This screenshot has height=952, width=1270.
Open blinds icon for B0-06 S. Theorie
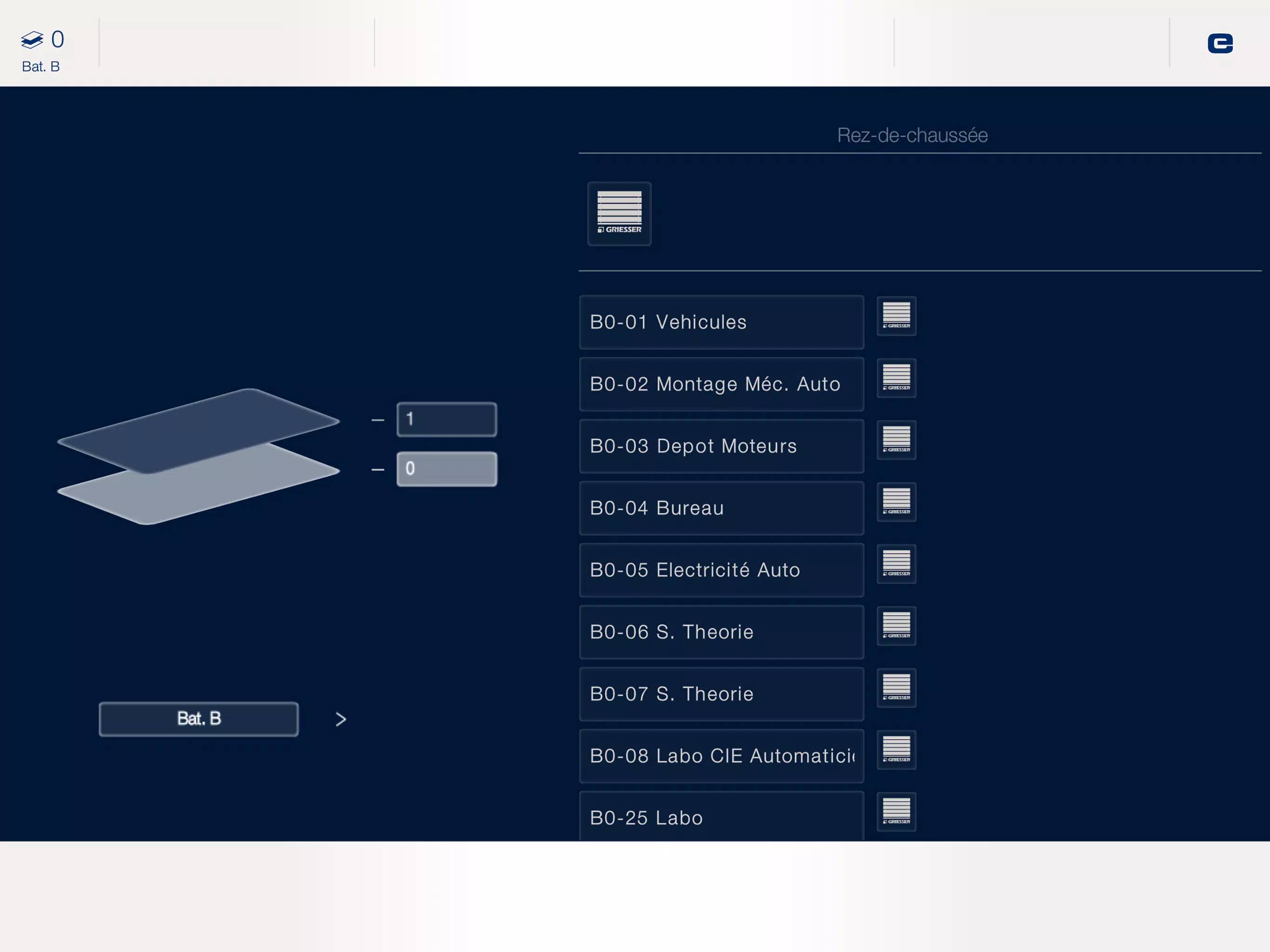(x=896, y=626)
